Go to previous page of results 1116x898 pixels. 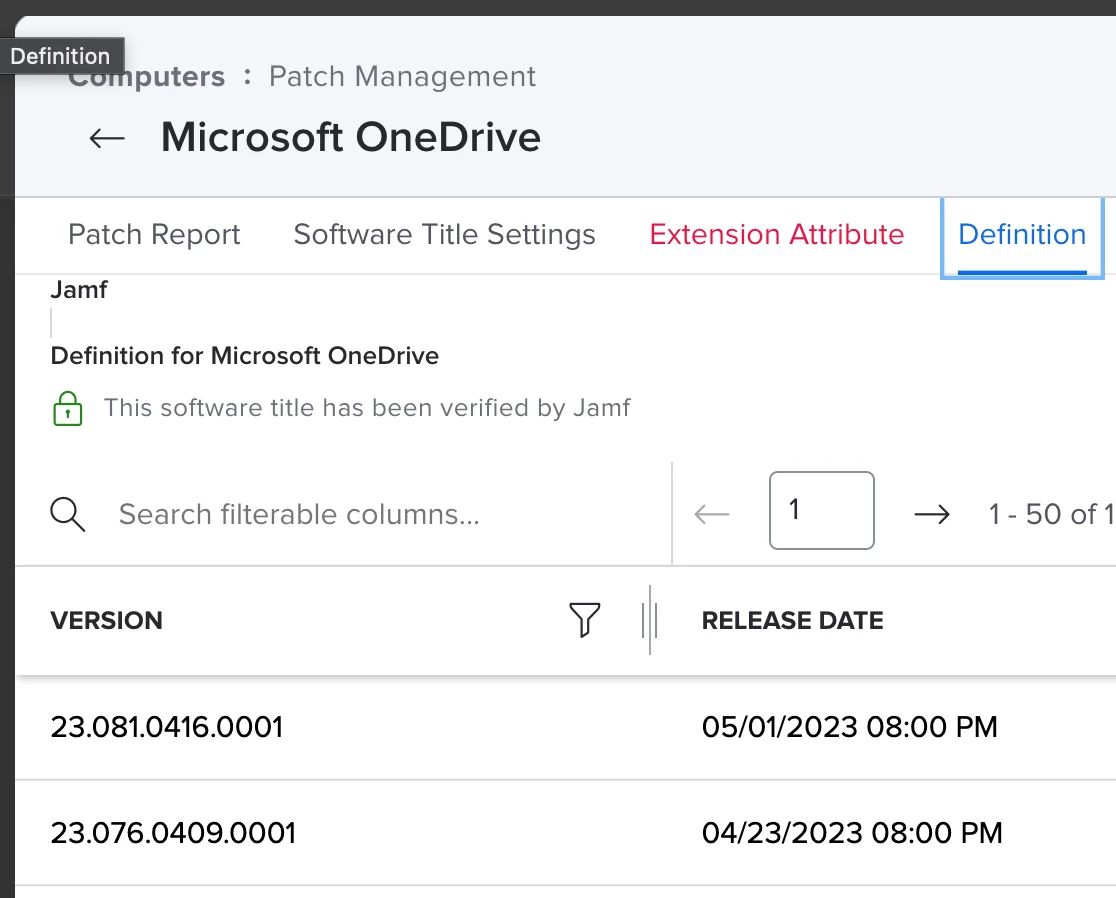(x=712, y=514)
